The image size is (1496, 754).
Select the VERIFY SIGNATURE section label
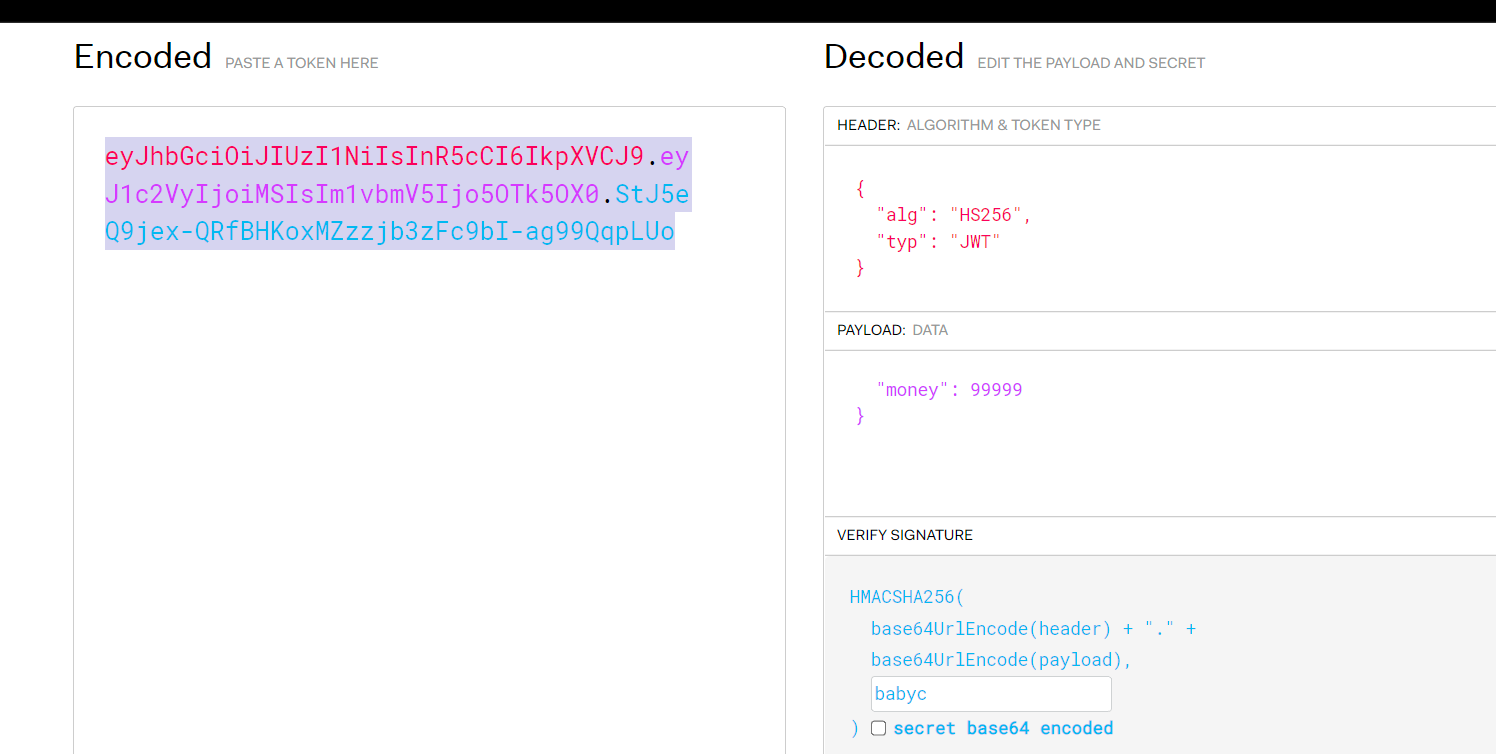click(x=904, y=535)
